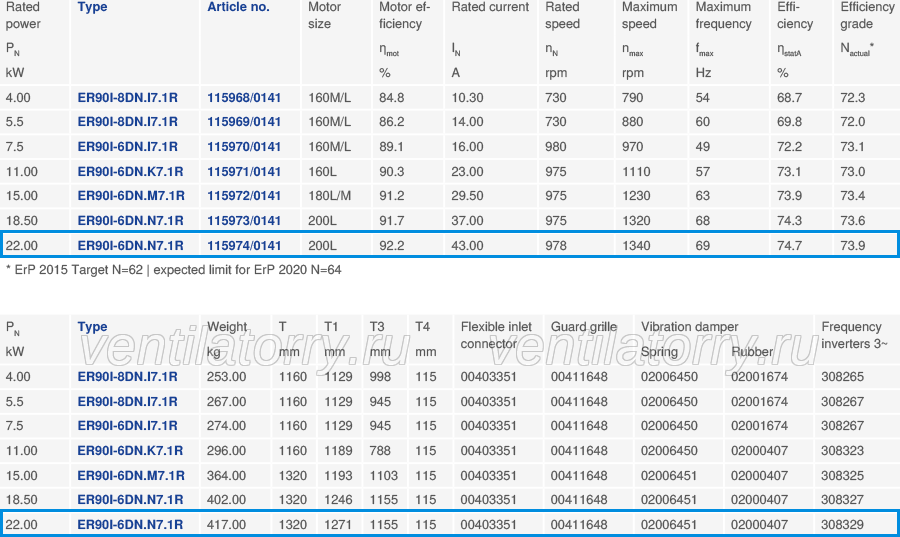Select rubber damper 02000407 in 296.00 kg row

(759, 450)
